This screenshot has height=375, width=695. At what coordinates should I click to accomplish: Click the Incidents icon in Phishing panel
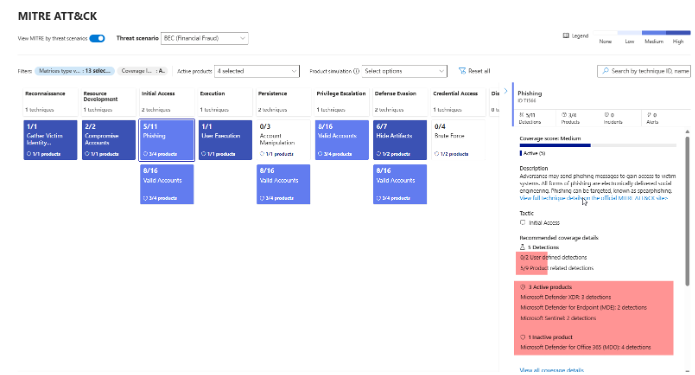(x=606, y=115)
